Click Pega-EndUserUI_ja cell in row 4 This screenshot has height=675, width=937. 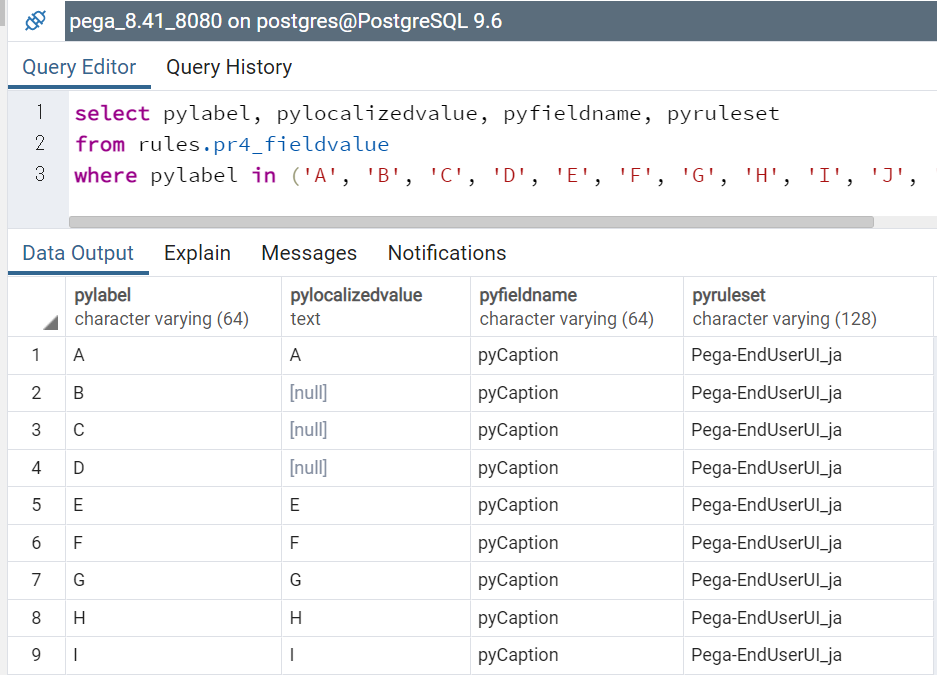pyautogui.click(x=808, y=468)
